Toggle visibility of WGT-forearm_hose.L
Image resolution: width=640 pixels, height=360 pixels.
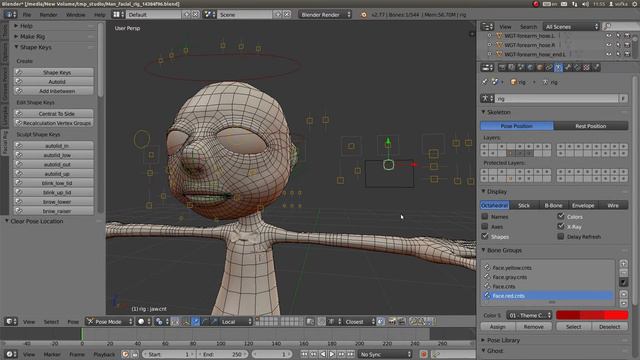click(609, 36)
